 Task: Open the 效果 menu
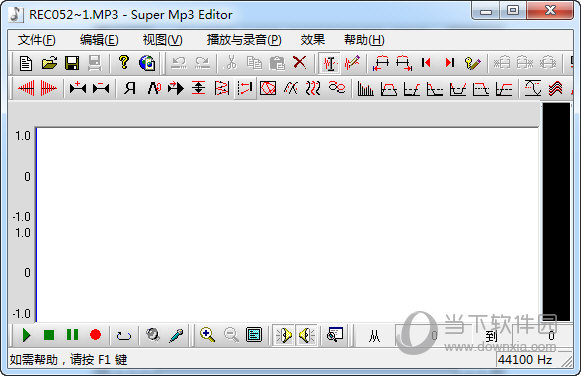click(312, 40)
